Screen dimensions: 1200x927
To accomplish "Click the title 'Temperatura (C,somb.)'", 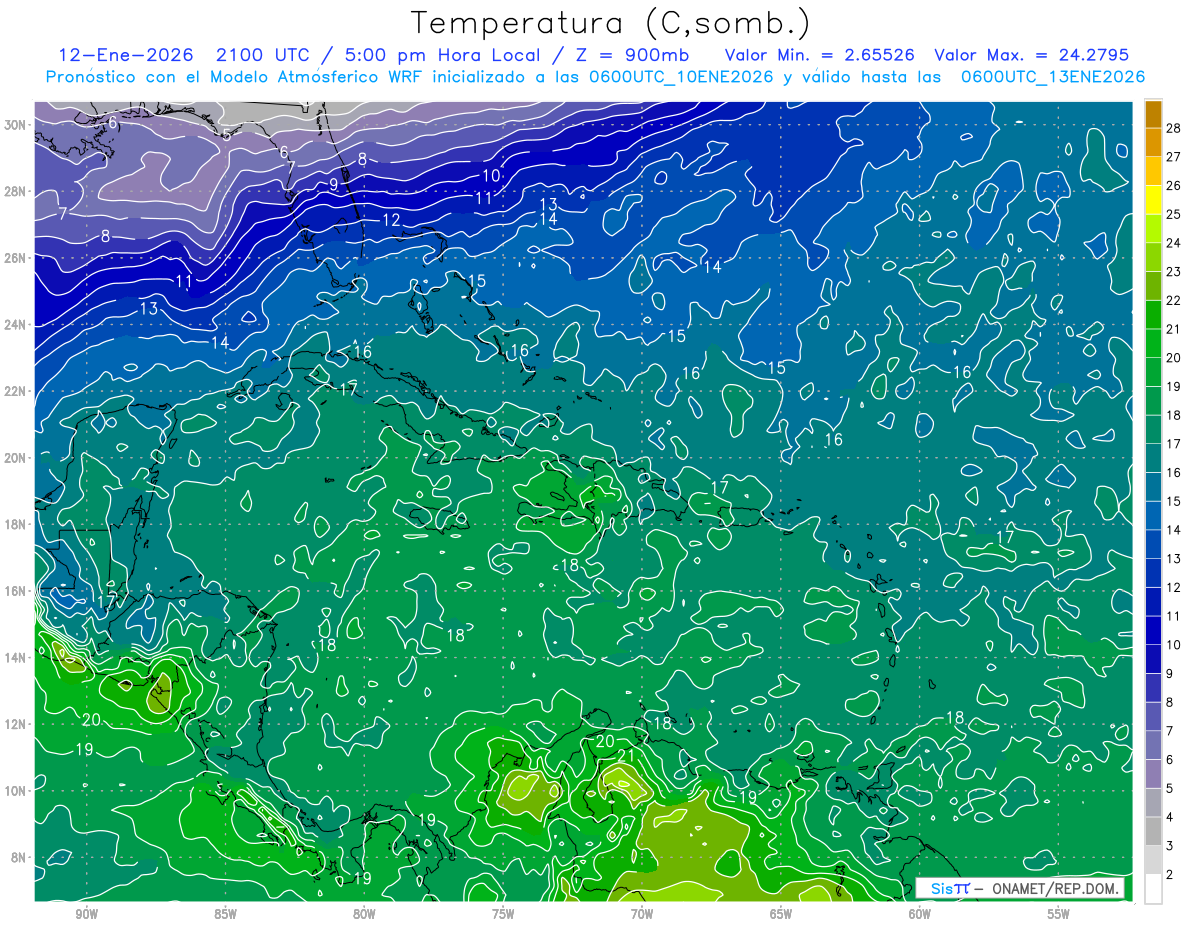I will (x=610, y=23).
